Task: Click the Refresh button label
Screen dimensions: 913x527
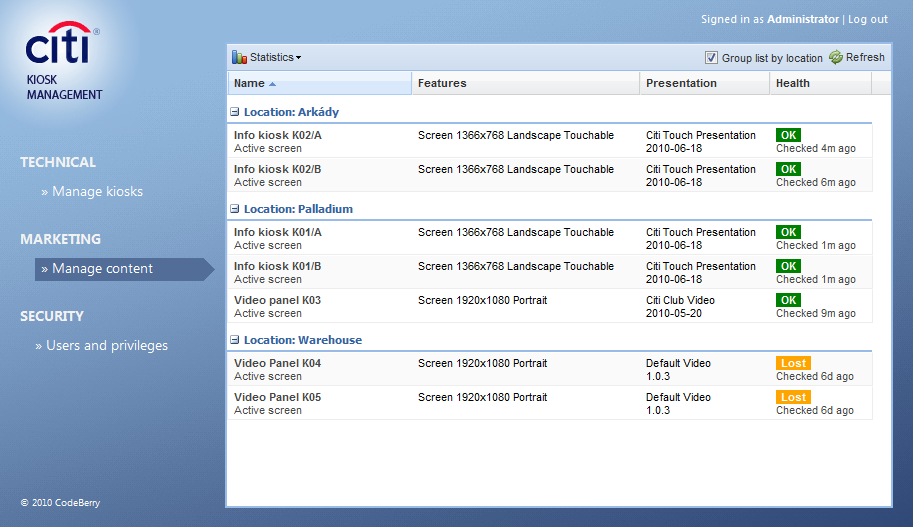Action: (x=865, y=57)
